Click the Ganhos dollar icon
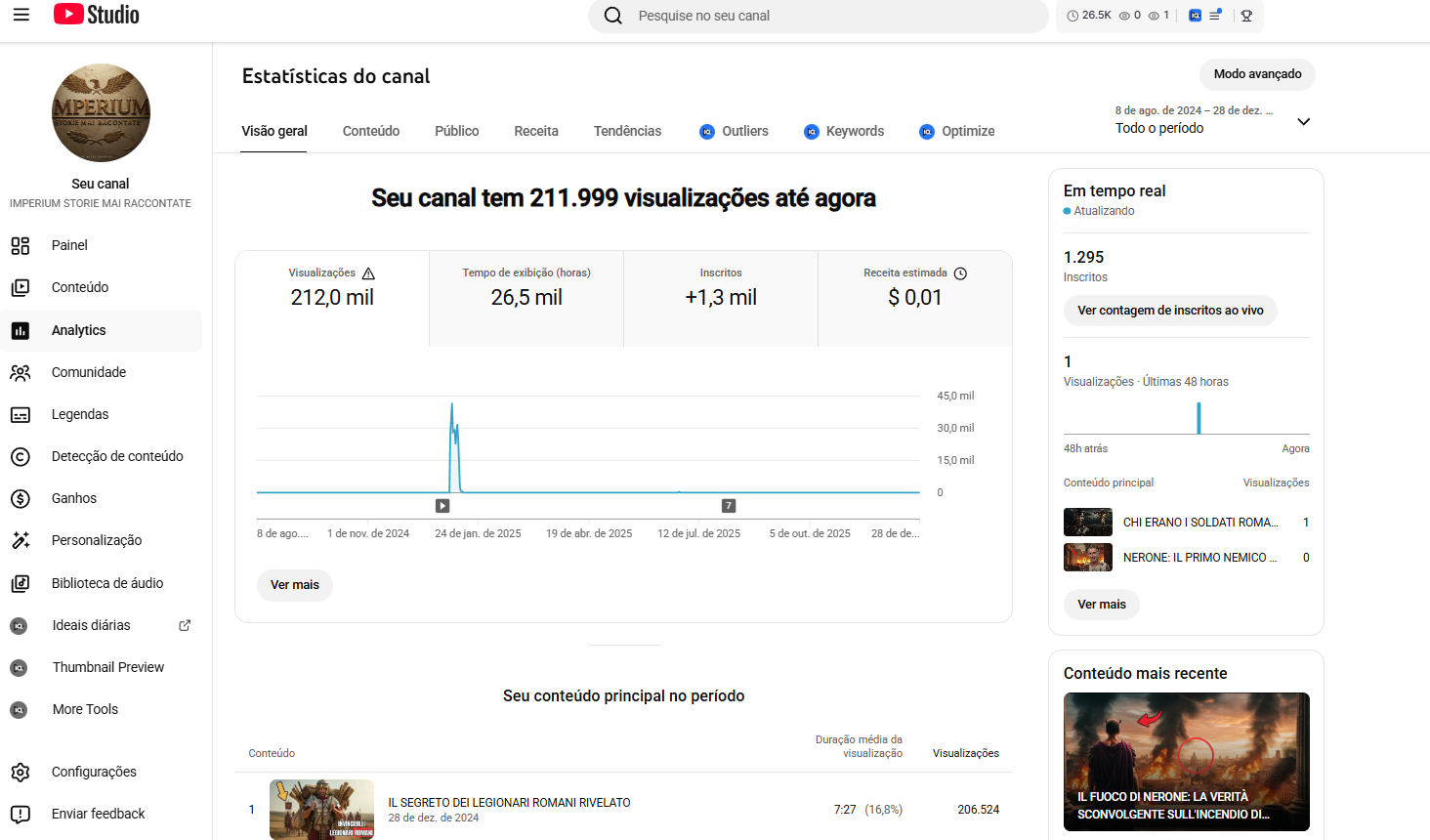The width and height of the screenshot is (1430, 840). tap(21, 498)
